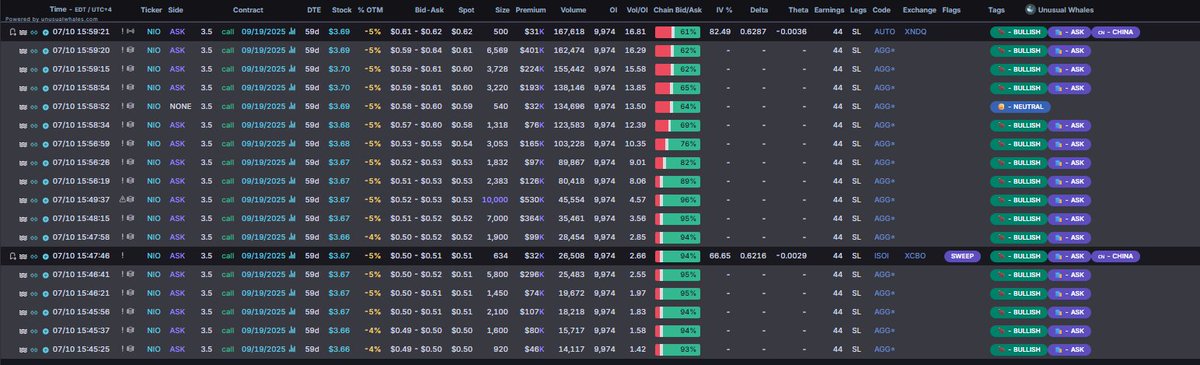1200x365 pixels.
Task: Click the plus icon on the 15:47:58 row
Action: [x=46, y=238]
